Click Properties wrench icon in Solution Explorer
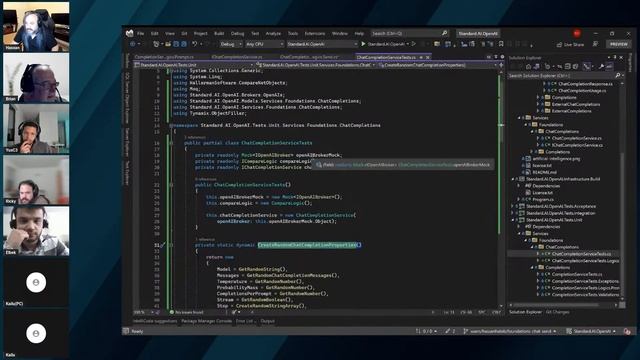 click(x=601, y=66)
